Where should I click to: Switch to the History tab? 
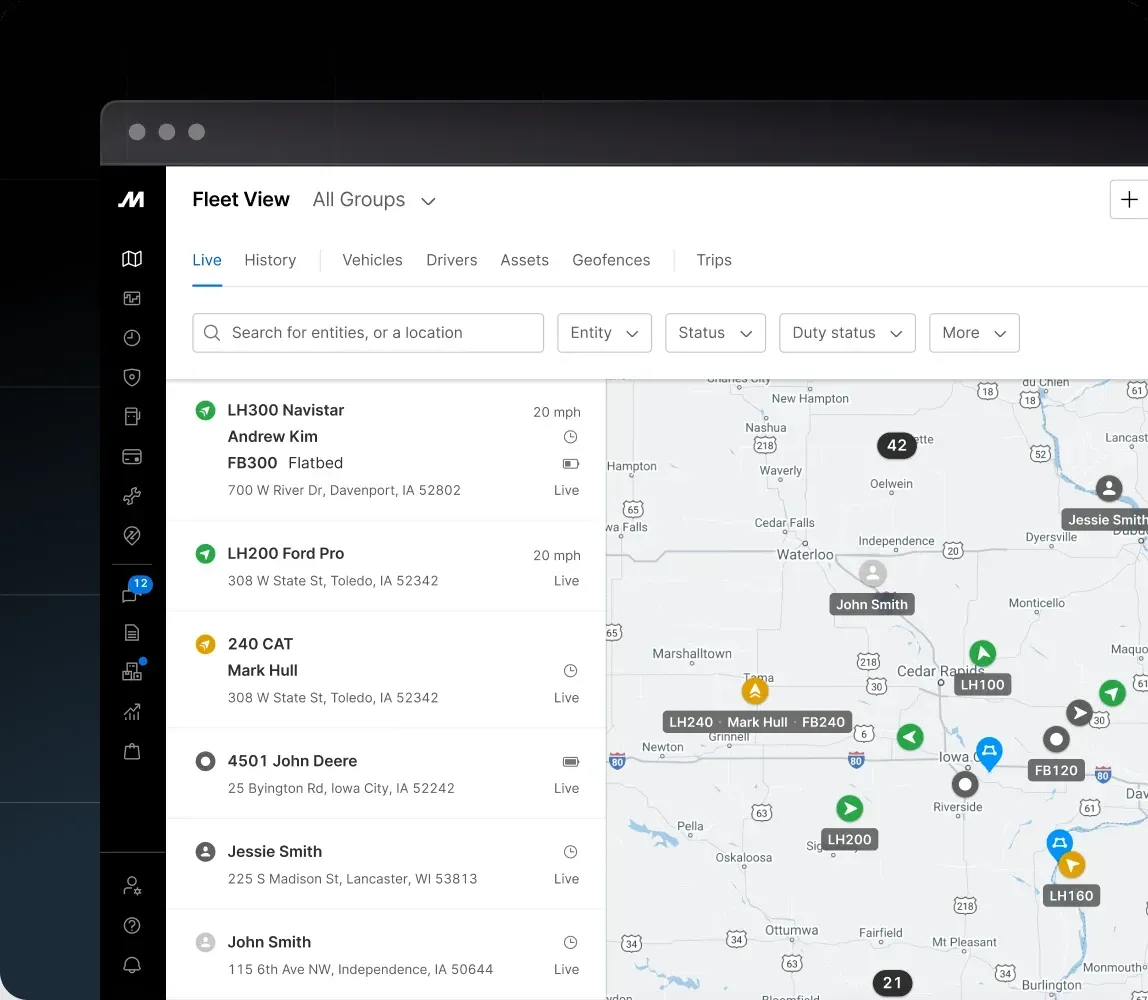point(270,260)
